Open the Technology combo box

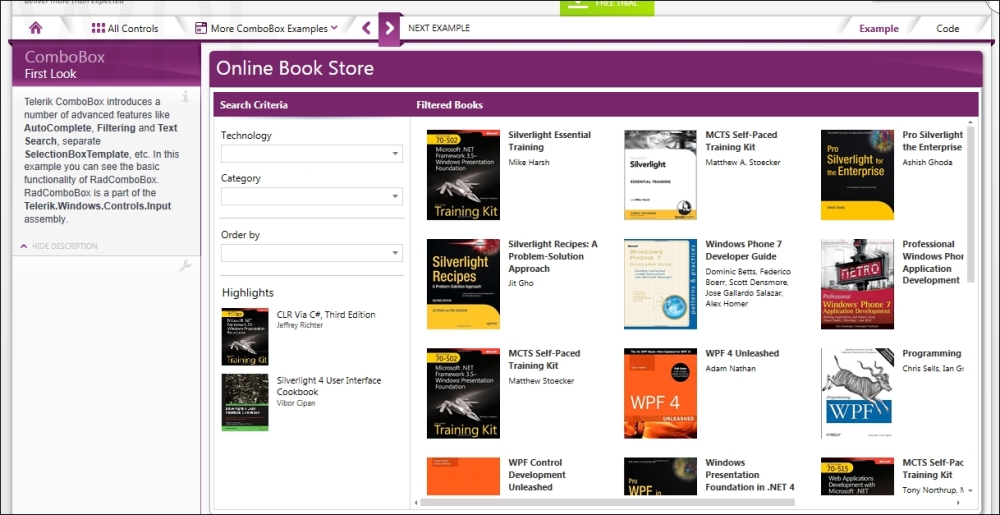pos(312,154)
